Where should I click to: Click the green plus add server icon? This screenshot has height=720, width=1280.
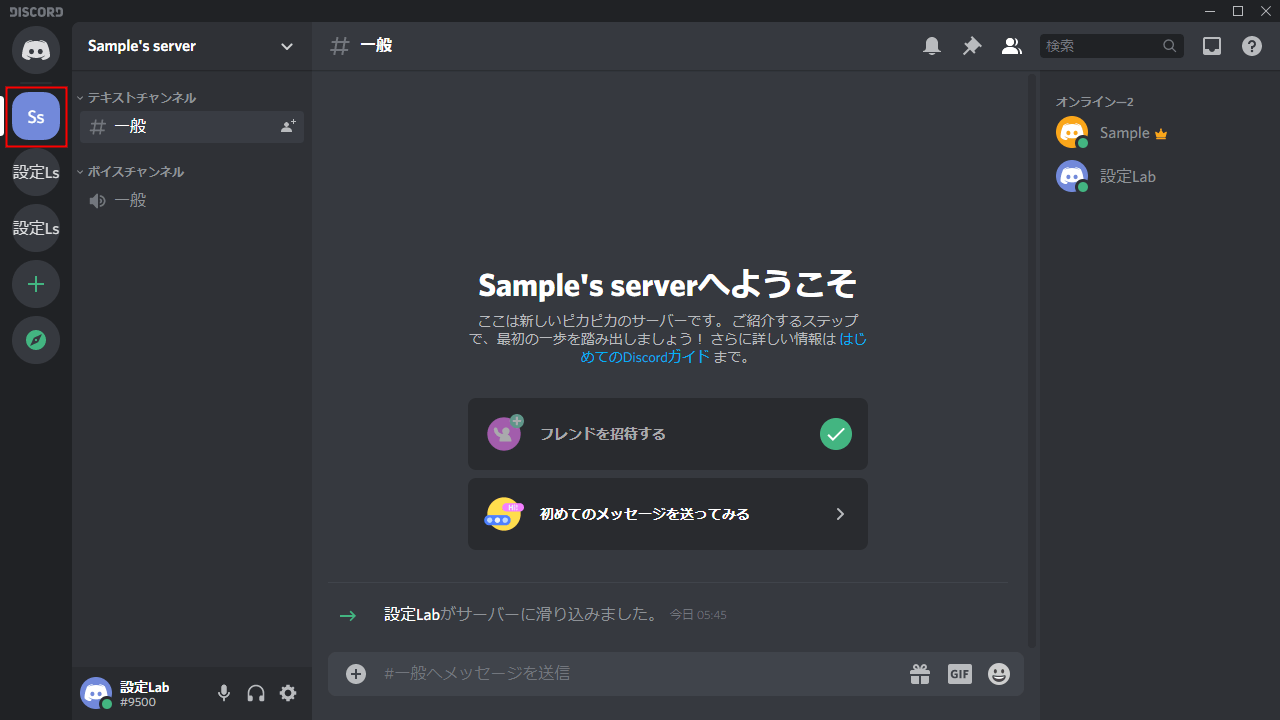[36, 284]
